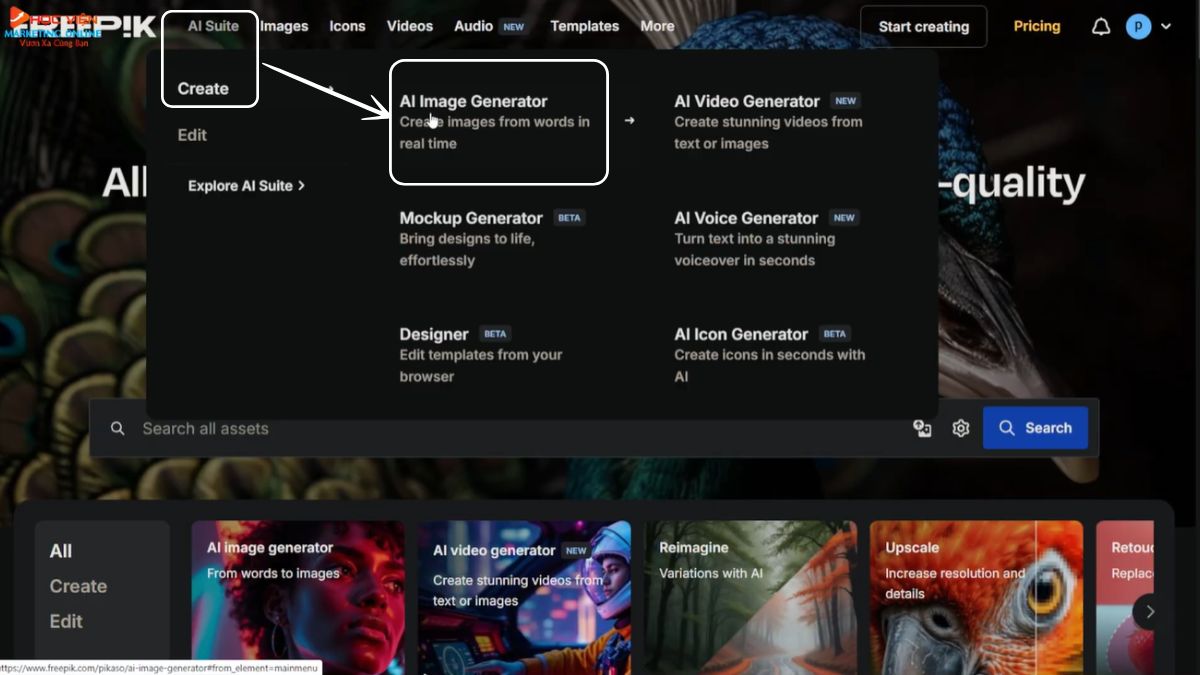Screen dimensions: 1200x675
Task: Open the Images menu
Action: pyautogui.click(x=284, y=26)
